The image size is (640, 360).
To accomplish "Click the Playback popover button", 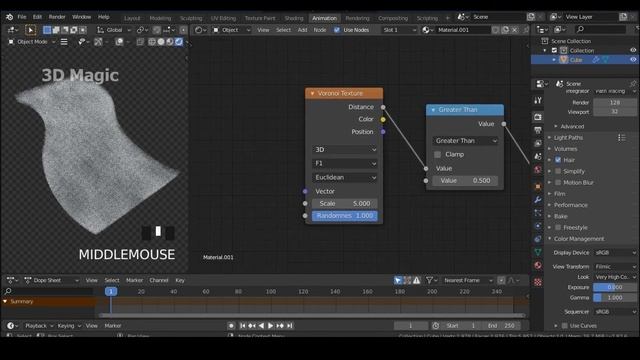I will pyautogui.click(x=39, y=326).
